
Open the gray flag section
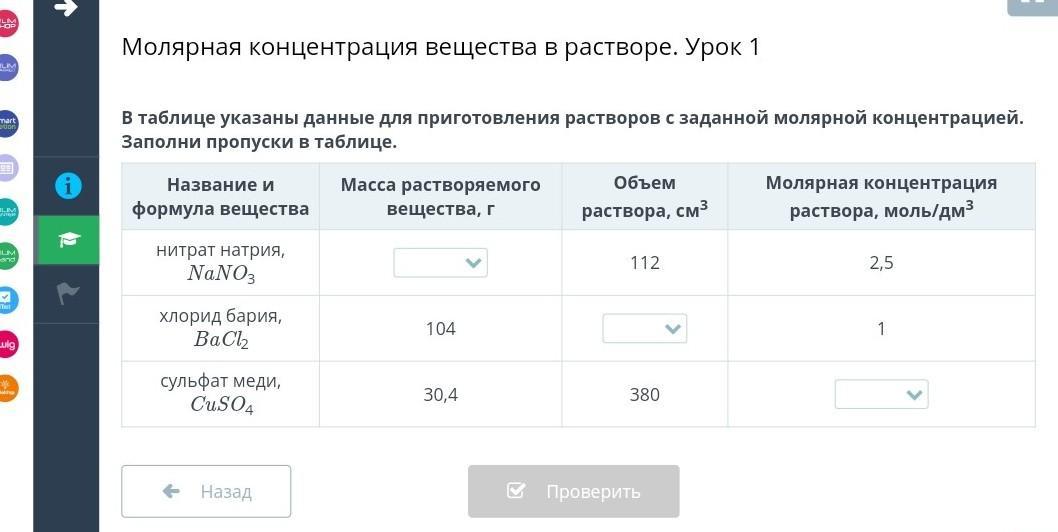pos(68,293)
